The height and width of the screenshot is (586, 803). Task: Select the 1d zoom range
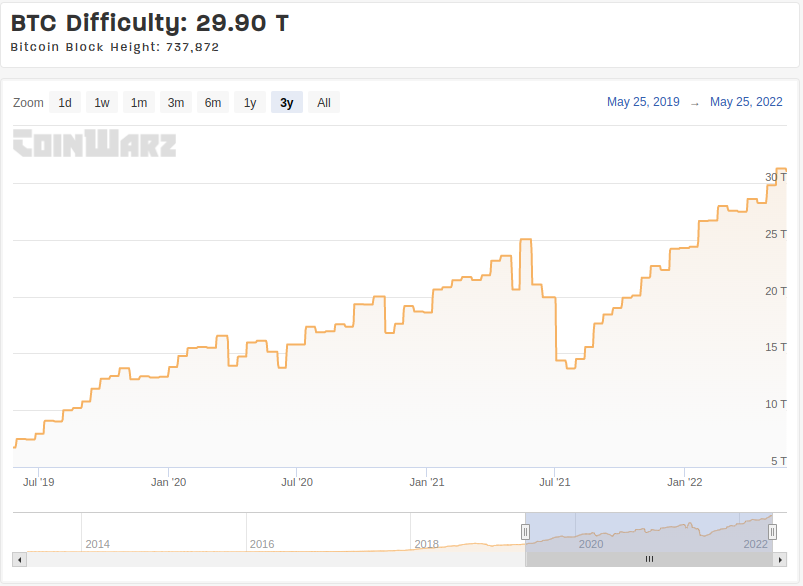(x=65, y=102)
